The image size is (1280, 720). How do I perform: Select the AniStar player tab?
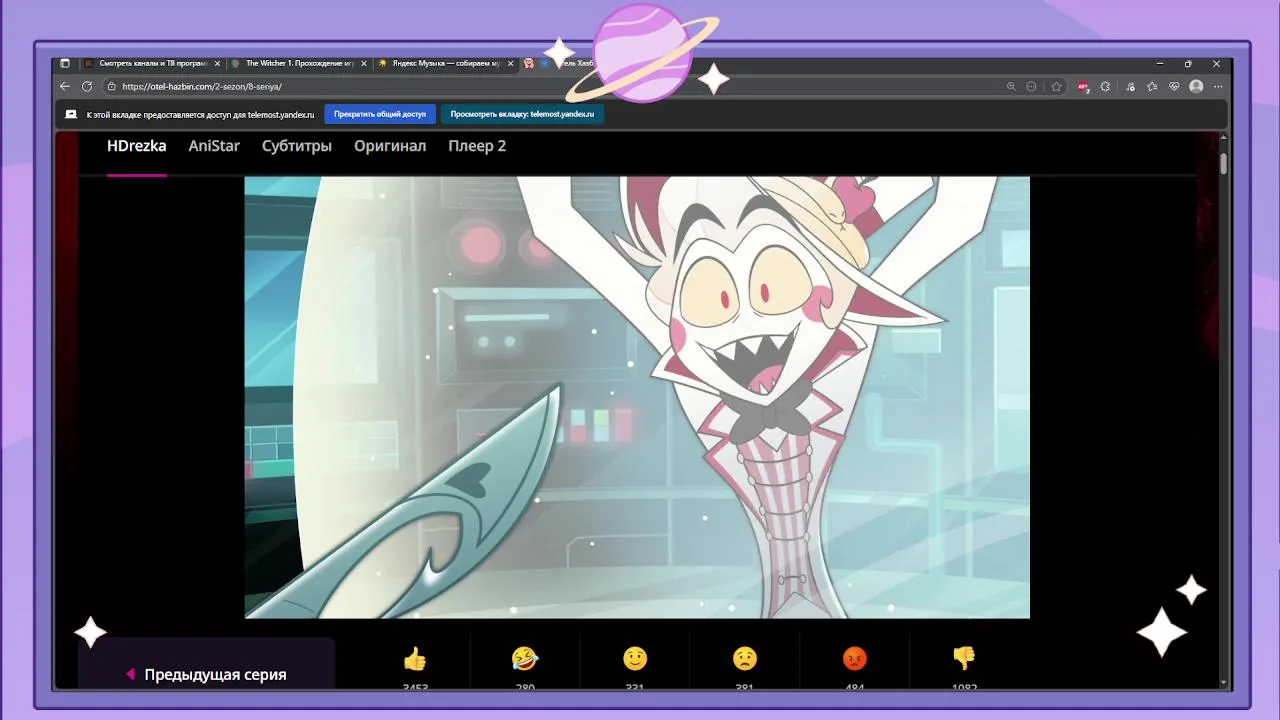click(x=214, y=146)
